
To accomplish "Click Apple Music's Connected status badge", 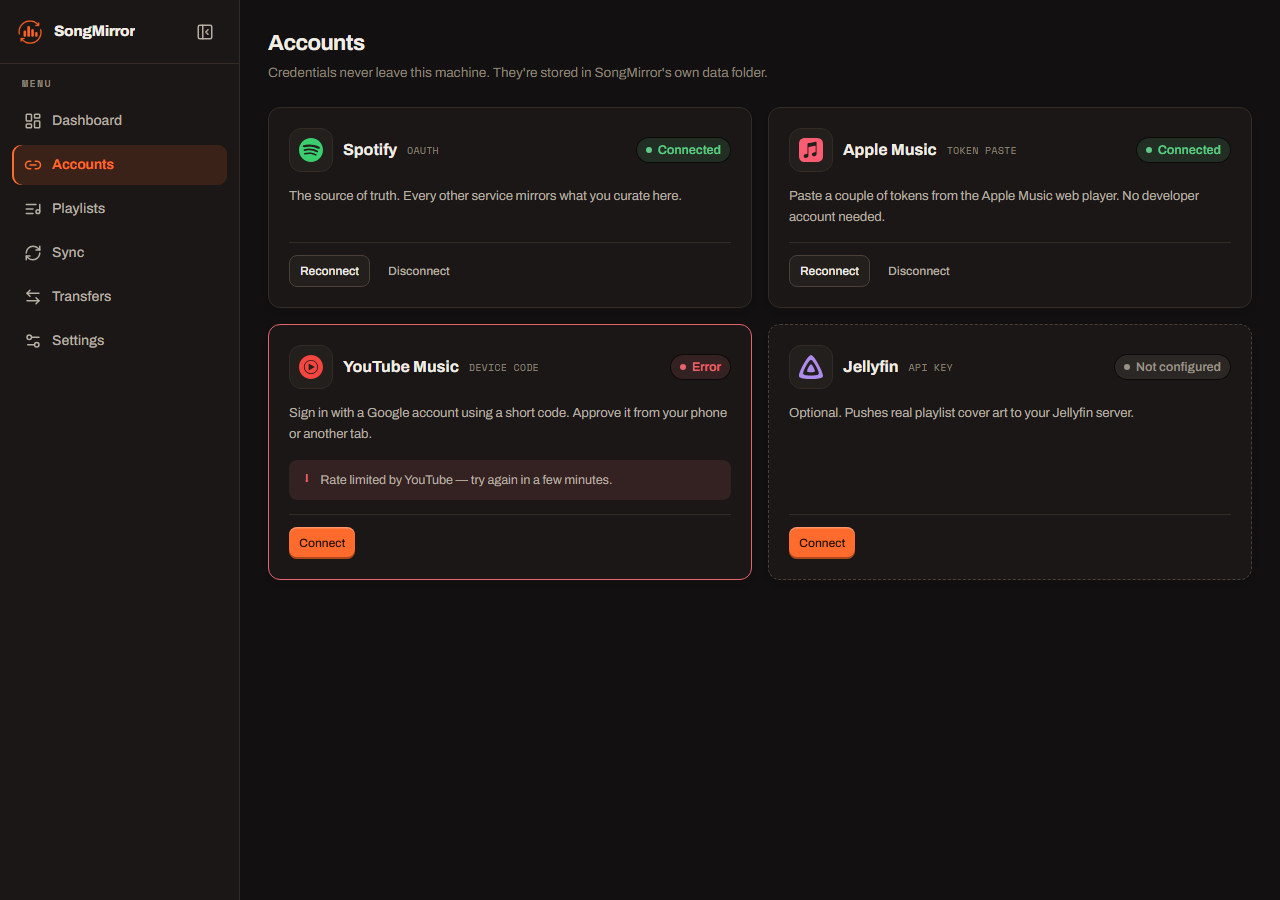I will tap(1184, 150).
